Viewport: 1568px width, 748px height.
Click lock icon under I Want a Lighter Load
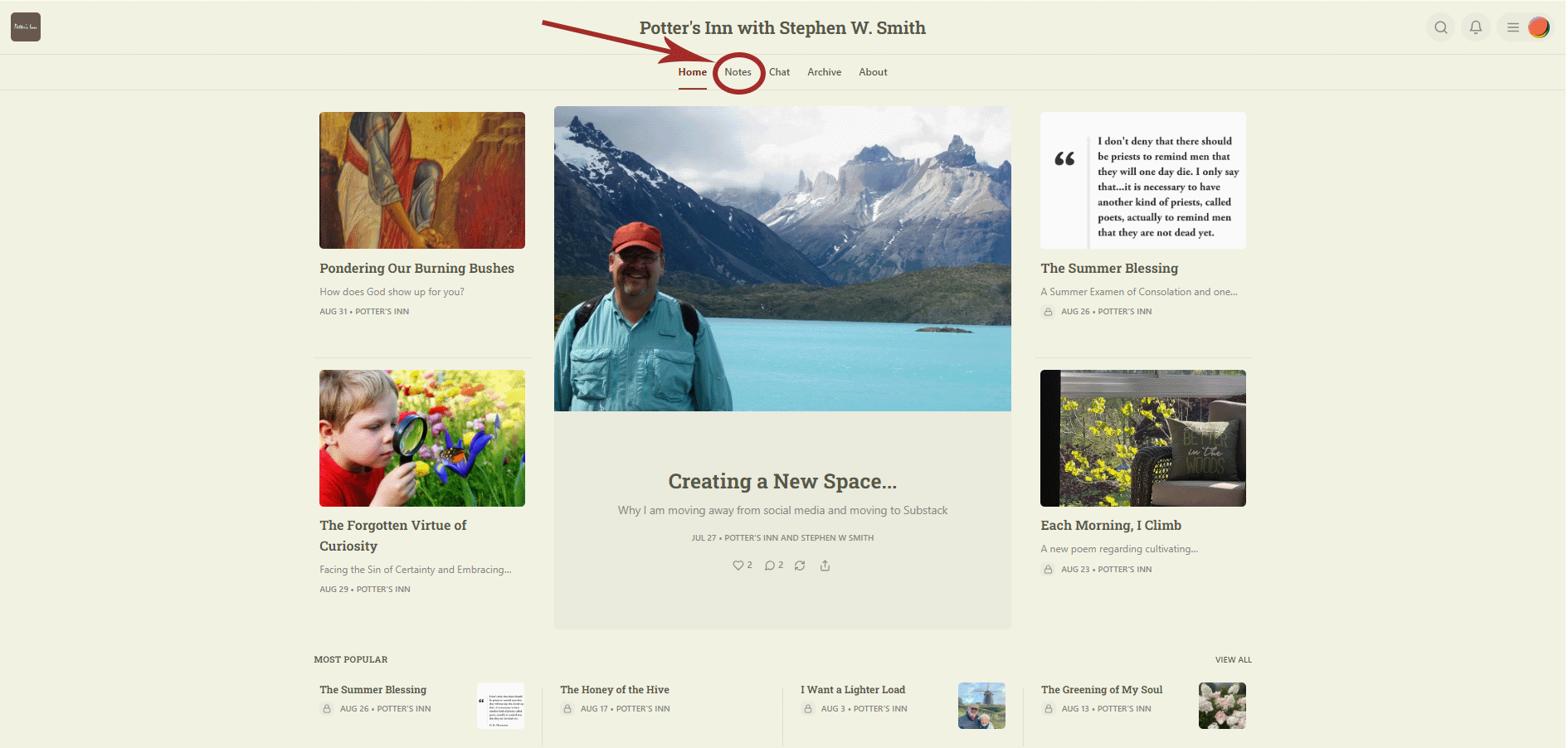tap(808, 709)
